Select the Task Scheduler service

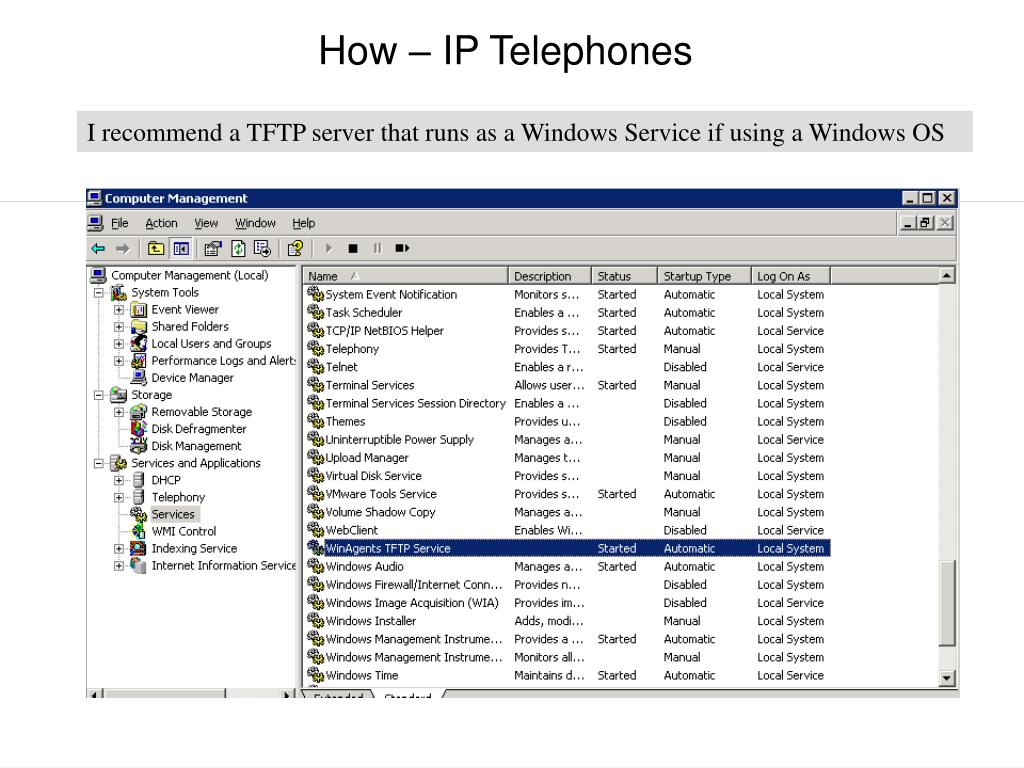coord(364,313)
